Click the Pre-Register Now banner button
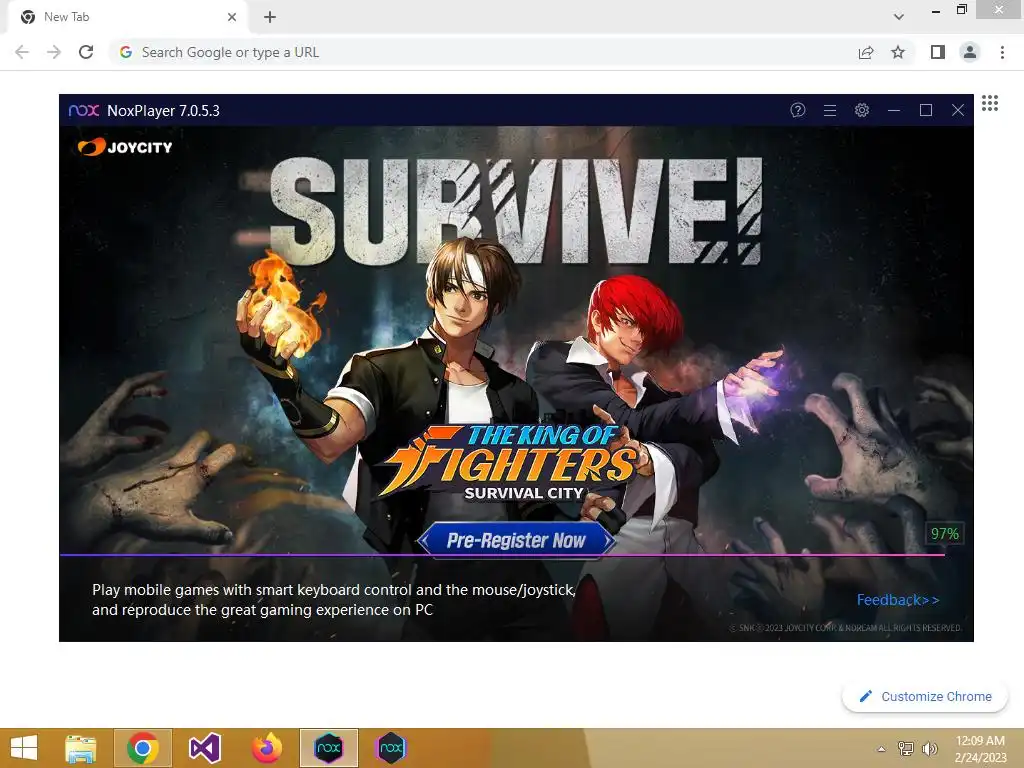 coord(516,540)
